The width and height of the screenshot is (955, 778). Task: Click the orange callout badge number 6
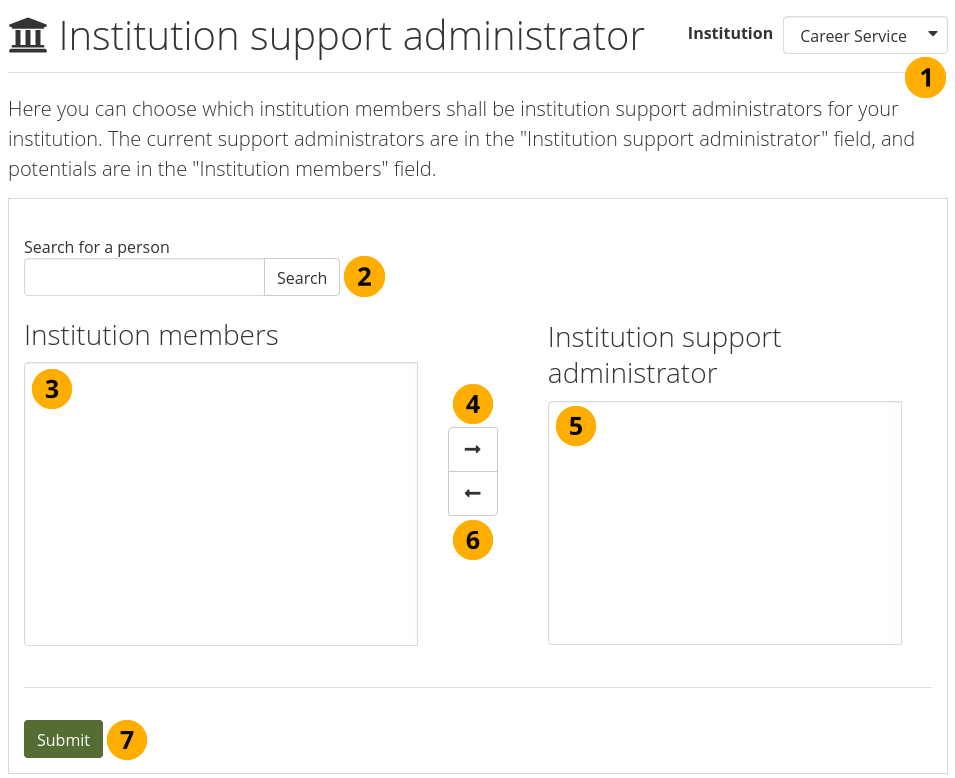coord(473,540)
